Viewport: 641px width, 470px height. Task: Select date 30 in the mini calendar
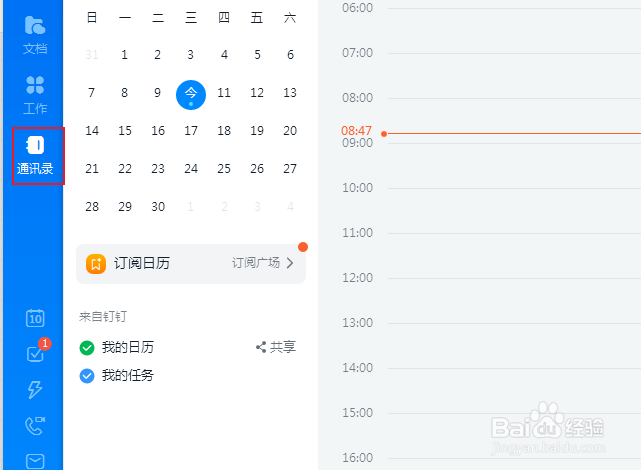click(x=158, y=207)
